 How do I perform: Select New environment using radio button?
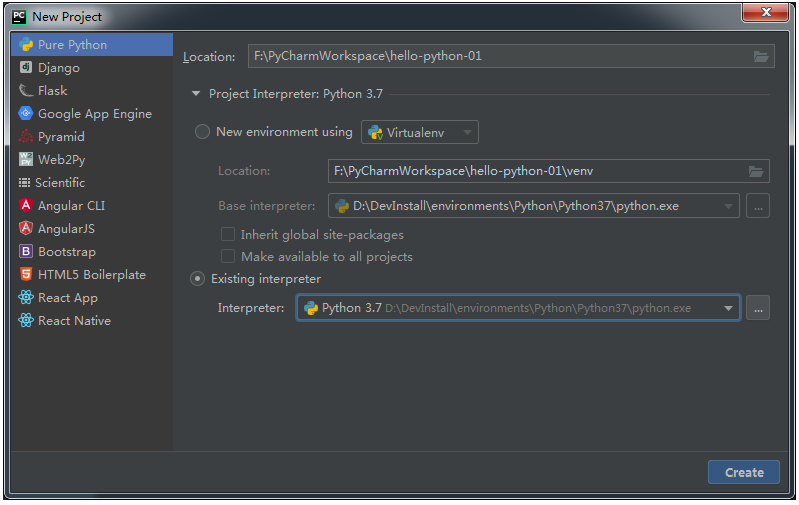[x=202, y=132]
